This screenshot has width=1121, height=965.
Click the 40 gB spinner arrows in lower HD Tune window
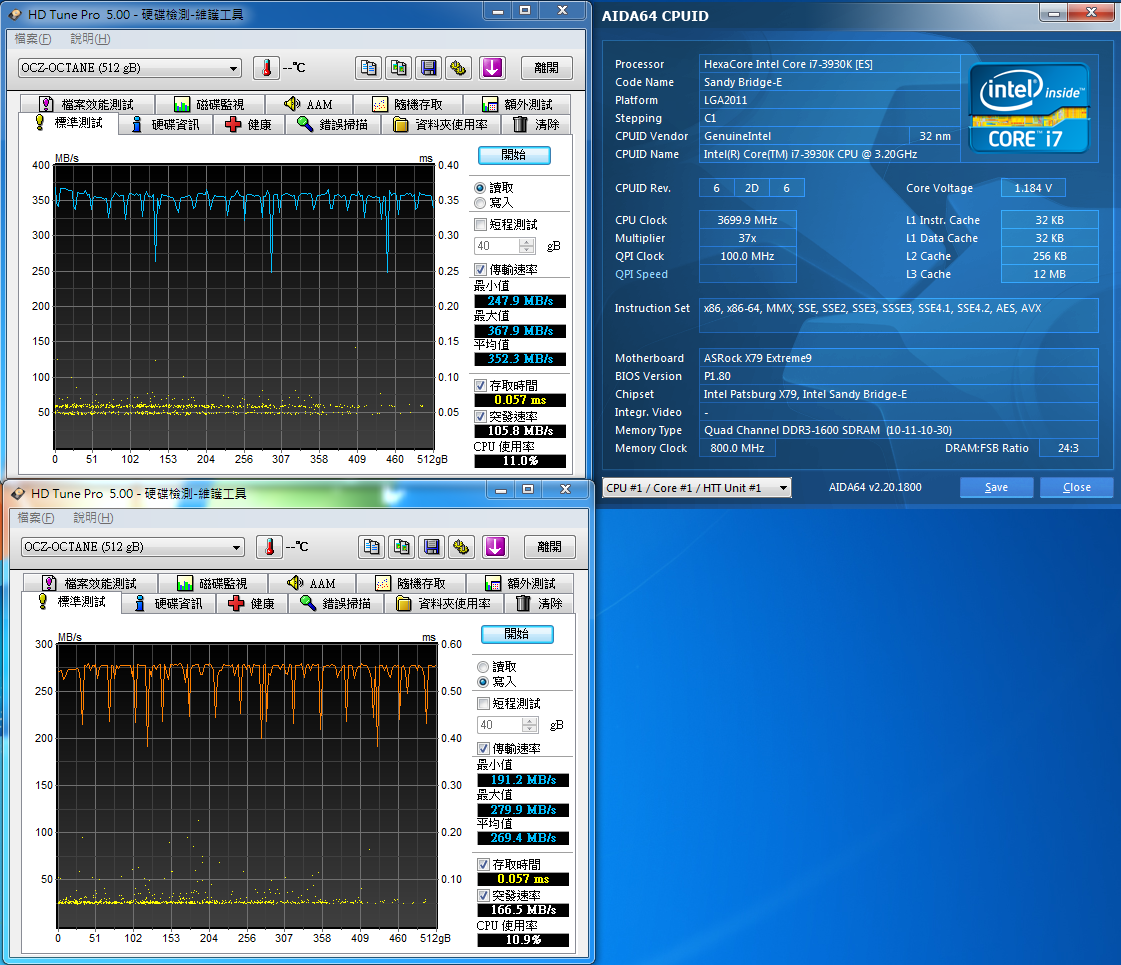click(530, 725)
